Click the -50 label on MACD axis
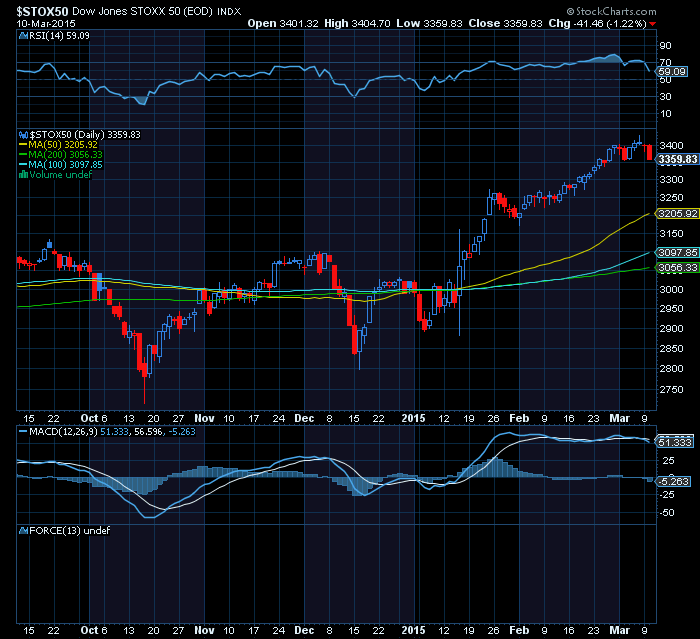The width and height of the screenshot is (700, 639). pyautogui.click(x=667, y=513)
